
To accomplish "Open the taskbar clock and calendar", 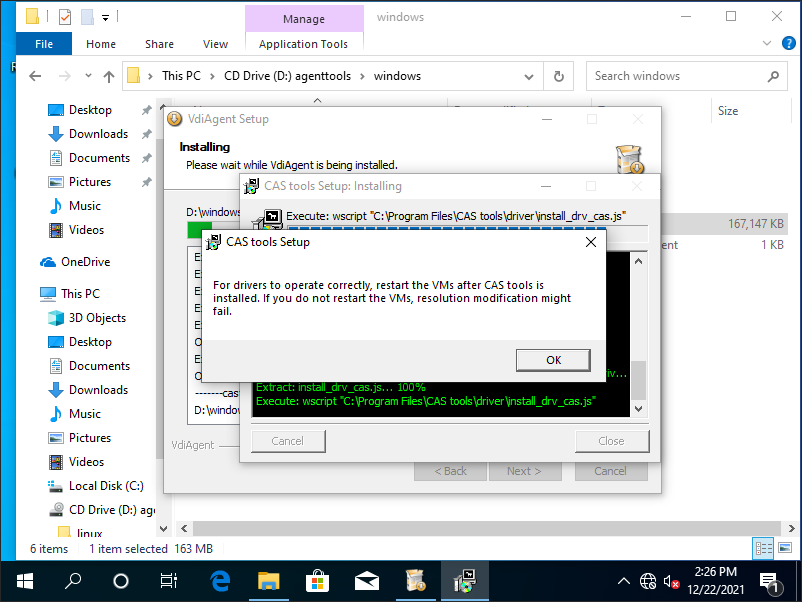I will tap(716, 581).
